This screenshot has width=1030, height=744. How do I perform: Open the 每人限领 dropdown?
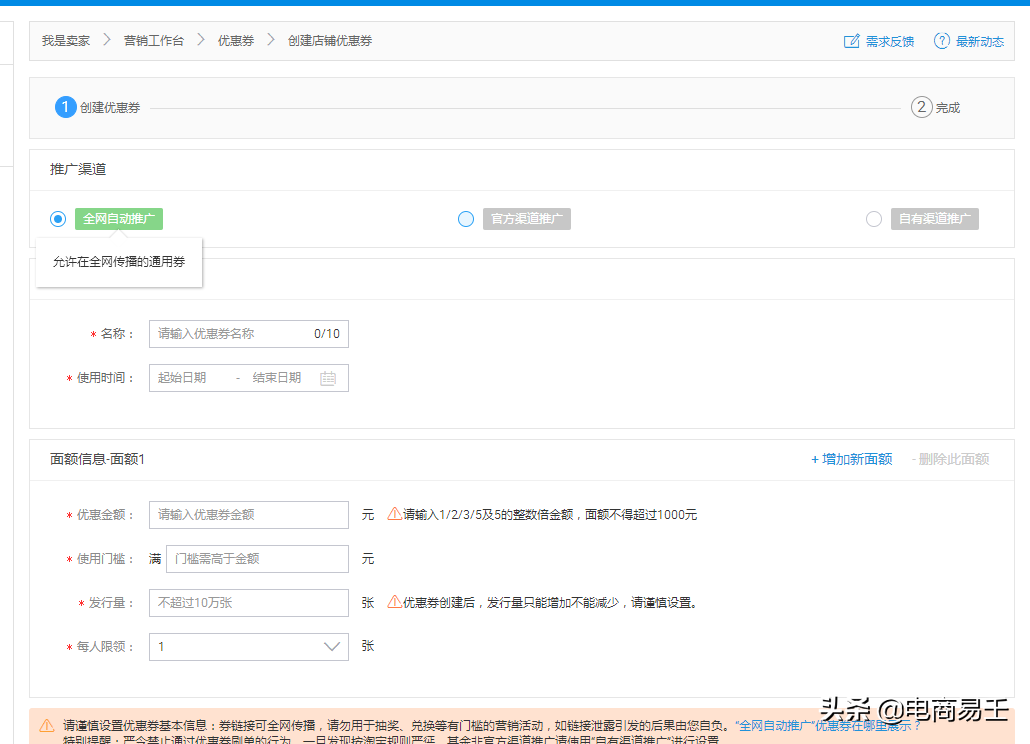(x=249, y=647)
